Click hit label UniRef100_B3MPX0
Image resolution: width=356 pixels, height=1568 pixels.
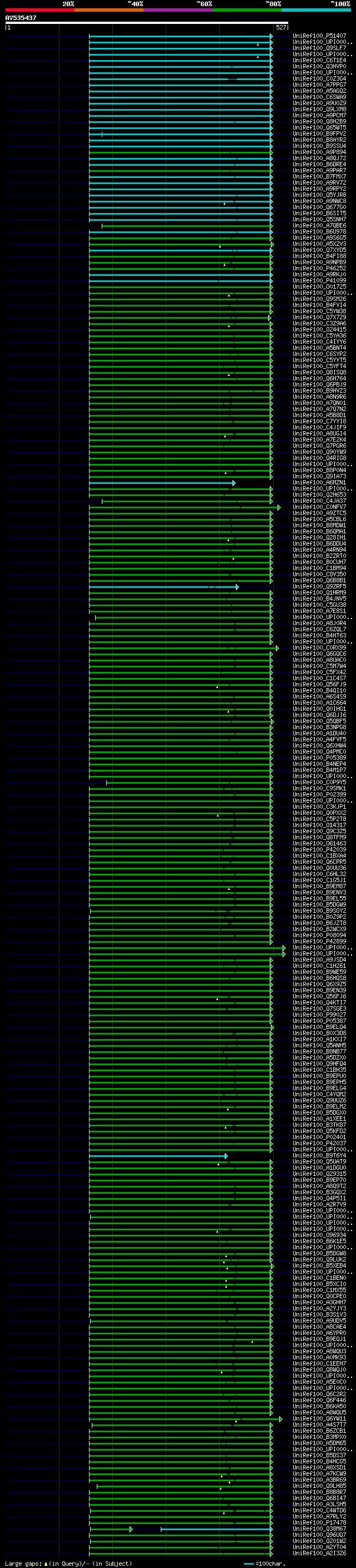(x=319, y=1437)
